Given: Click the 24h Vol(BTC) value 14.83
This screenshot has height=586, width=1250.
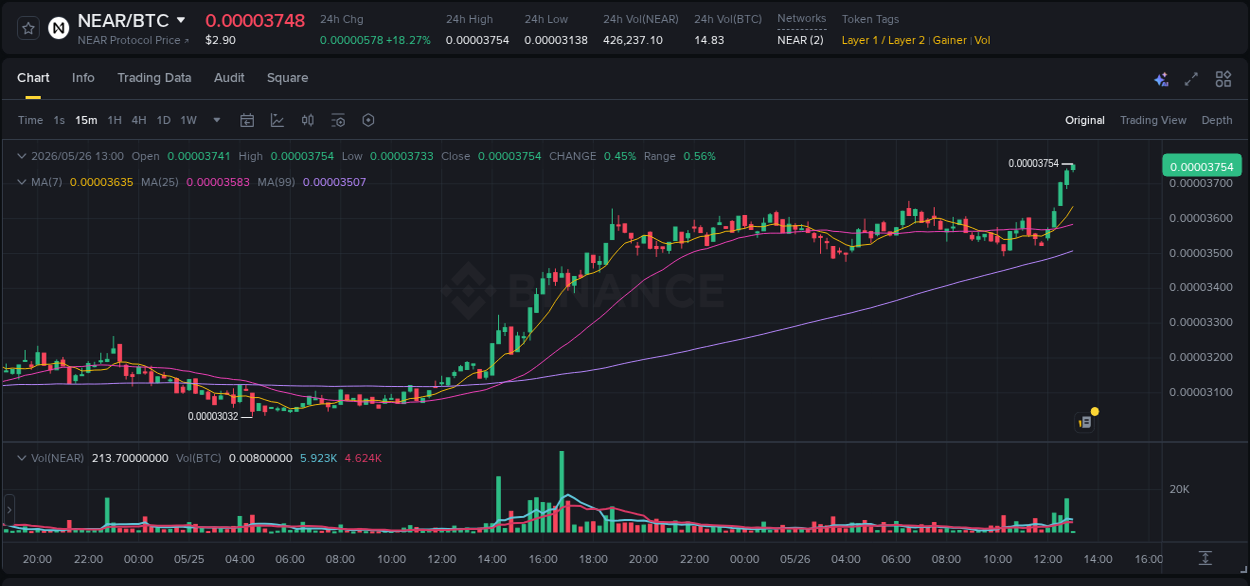Looking at the screenshot, I should [709, 40].
